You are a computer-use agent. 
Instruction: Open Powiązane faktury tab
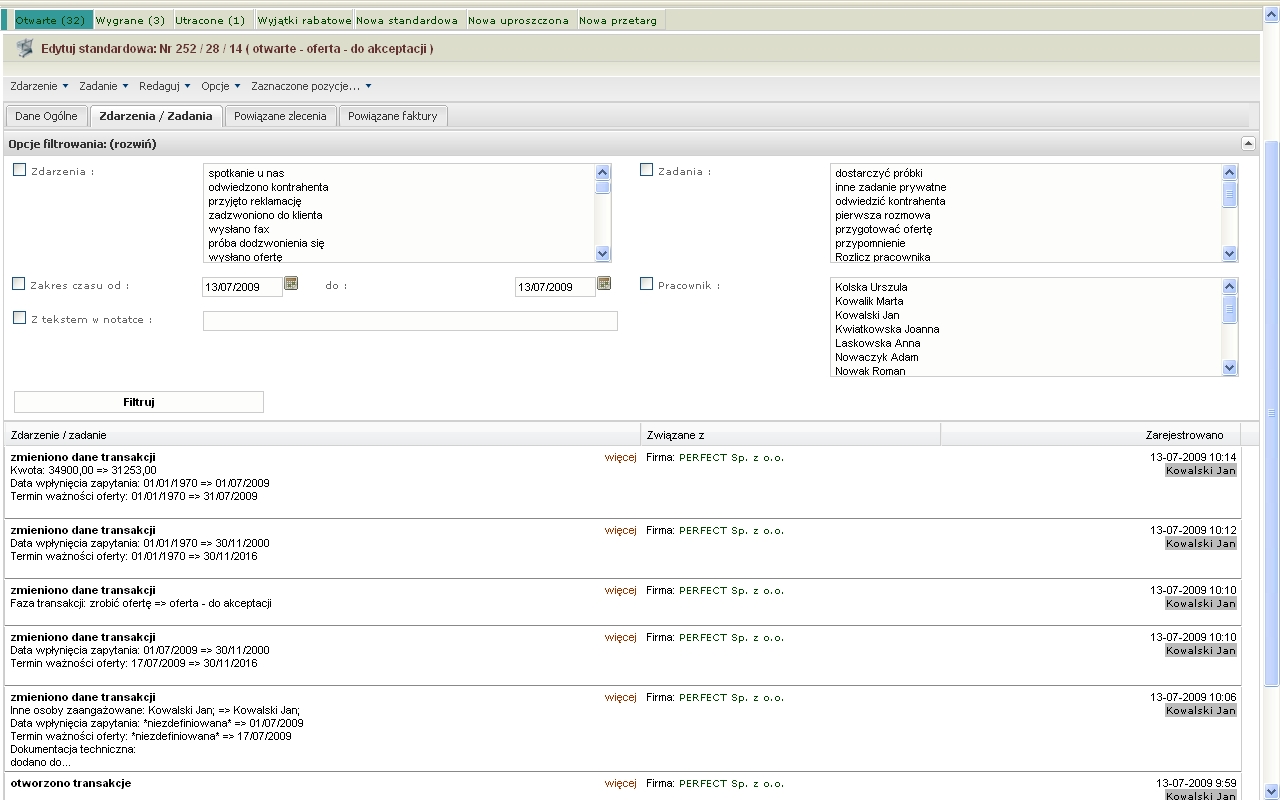(x=393, y=116)
